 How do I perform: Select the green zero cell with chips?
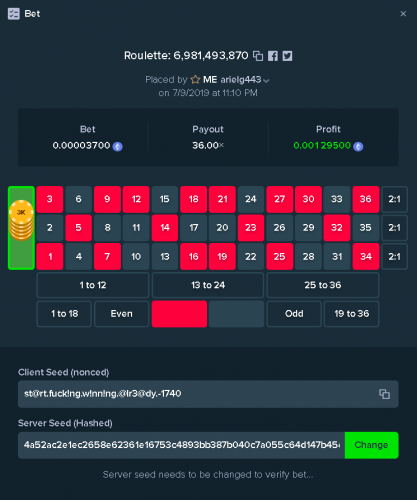tap(21, 228)
